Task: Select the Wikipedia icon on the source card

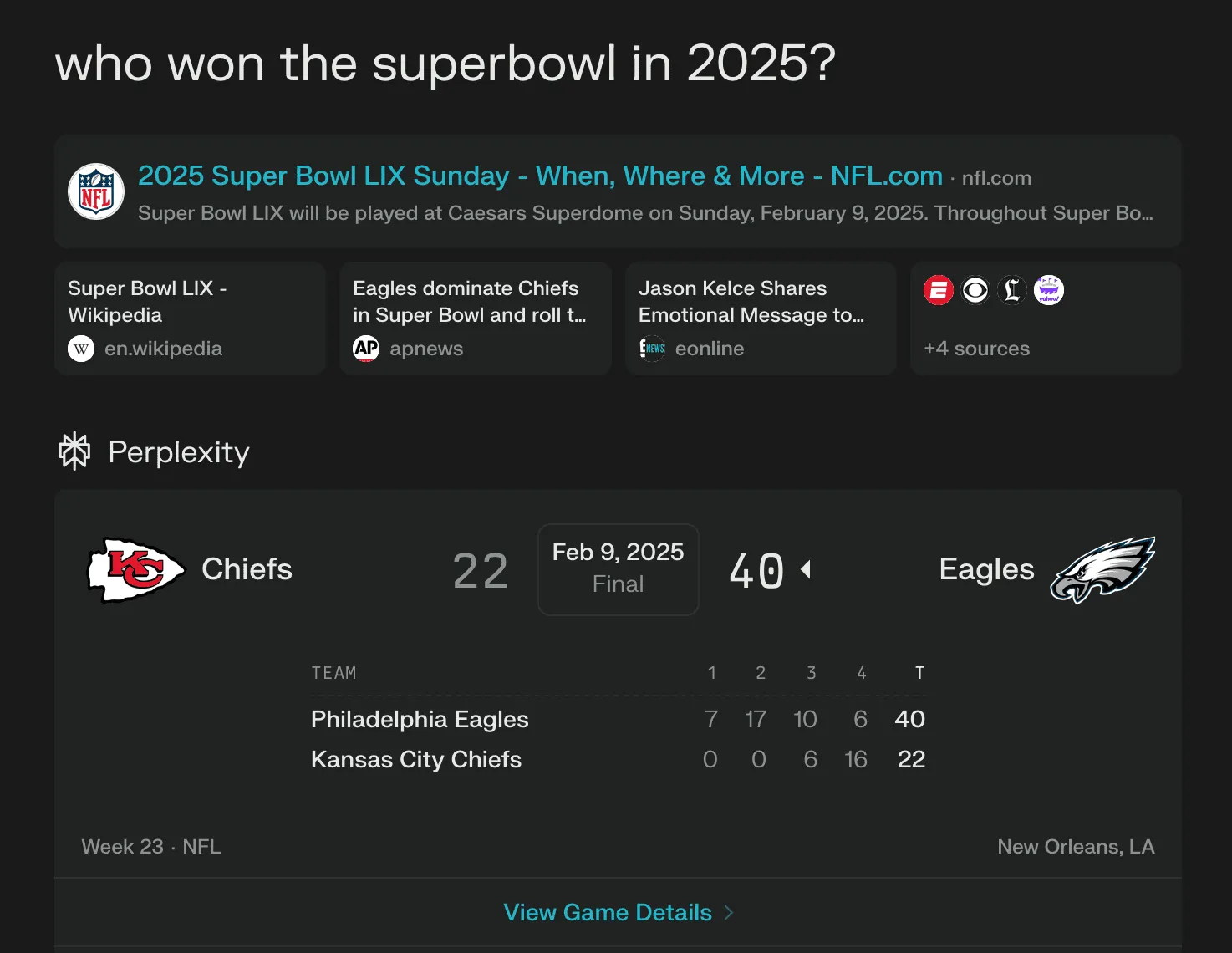Action: (x=80, y=349)
